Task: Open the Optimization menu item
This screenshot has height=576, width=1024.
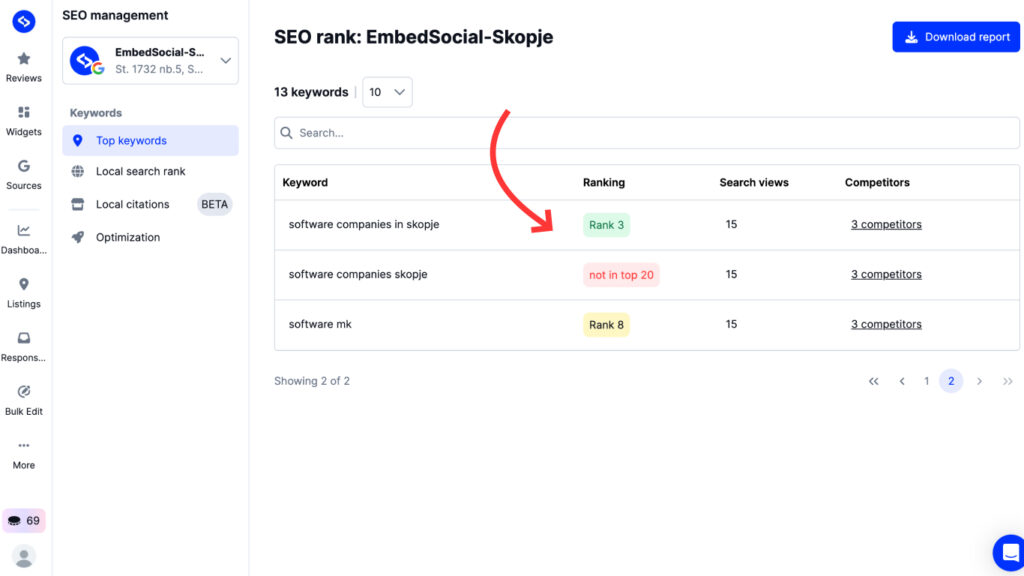Action: 127,237
